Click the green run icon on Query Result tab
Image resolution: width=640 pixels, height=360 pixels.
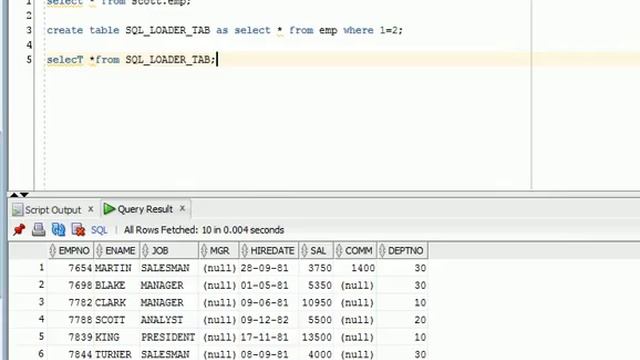(x=109, y=209)
